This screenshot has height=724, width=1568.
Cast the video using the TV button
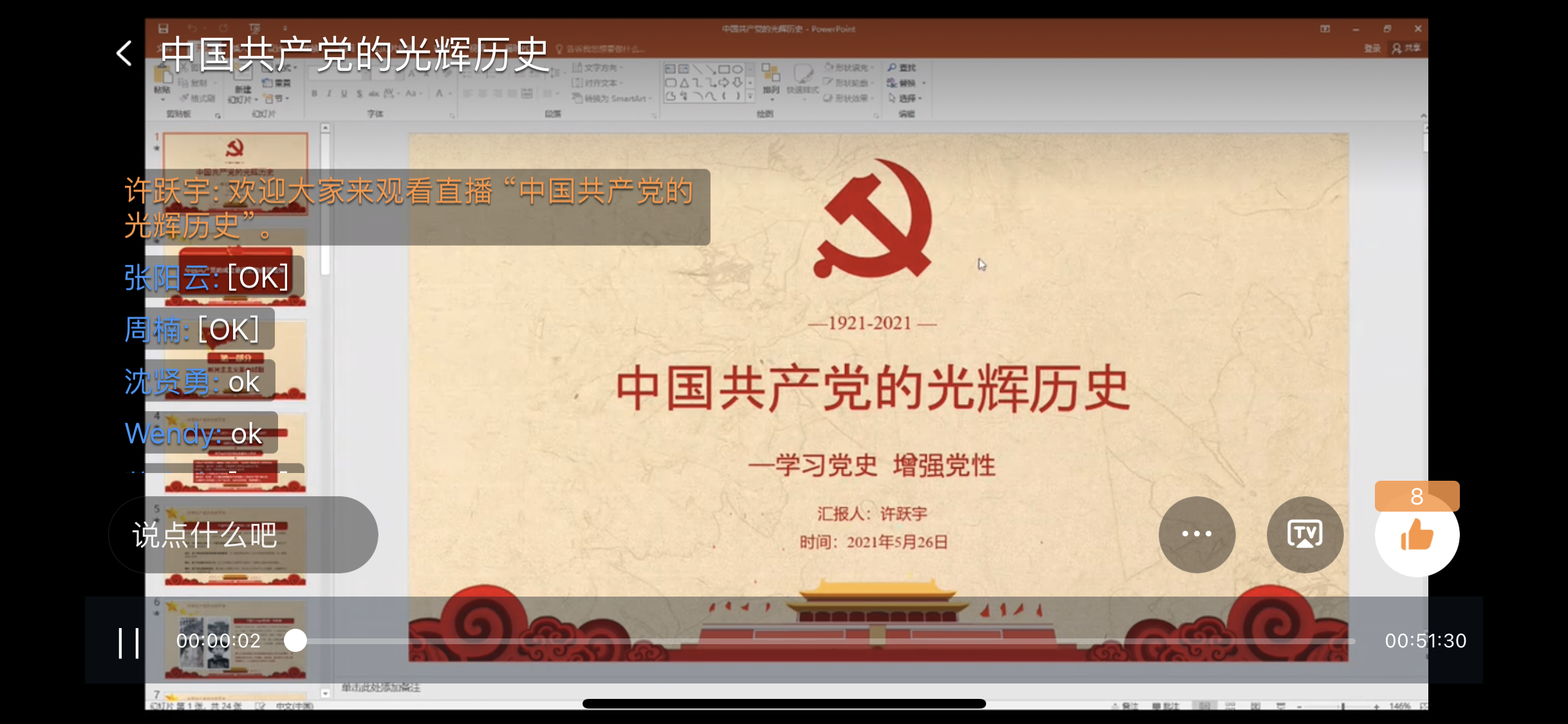click(x=1305, y=534)
